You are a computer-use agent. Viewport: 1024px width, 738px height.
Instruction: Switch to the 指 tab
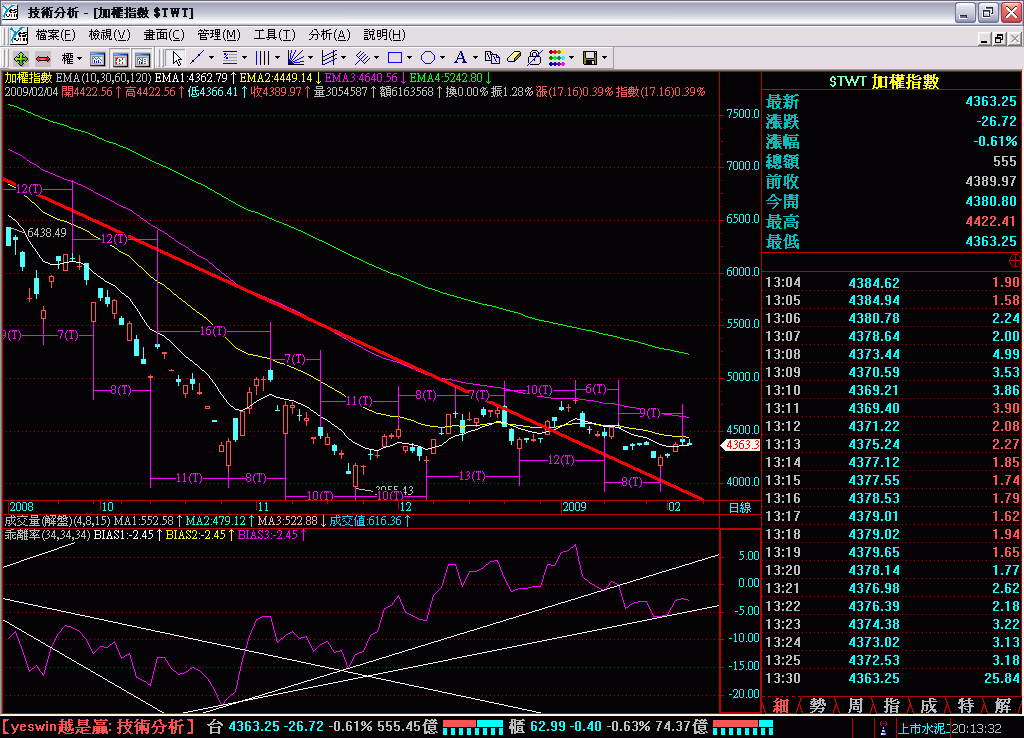pos(891,705)
